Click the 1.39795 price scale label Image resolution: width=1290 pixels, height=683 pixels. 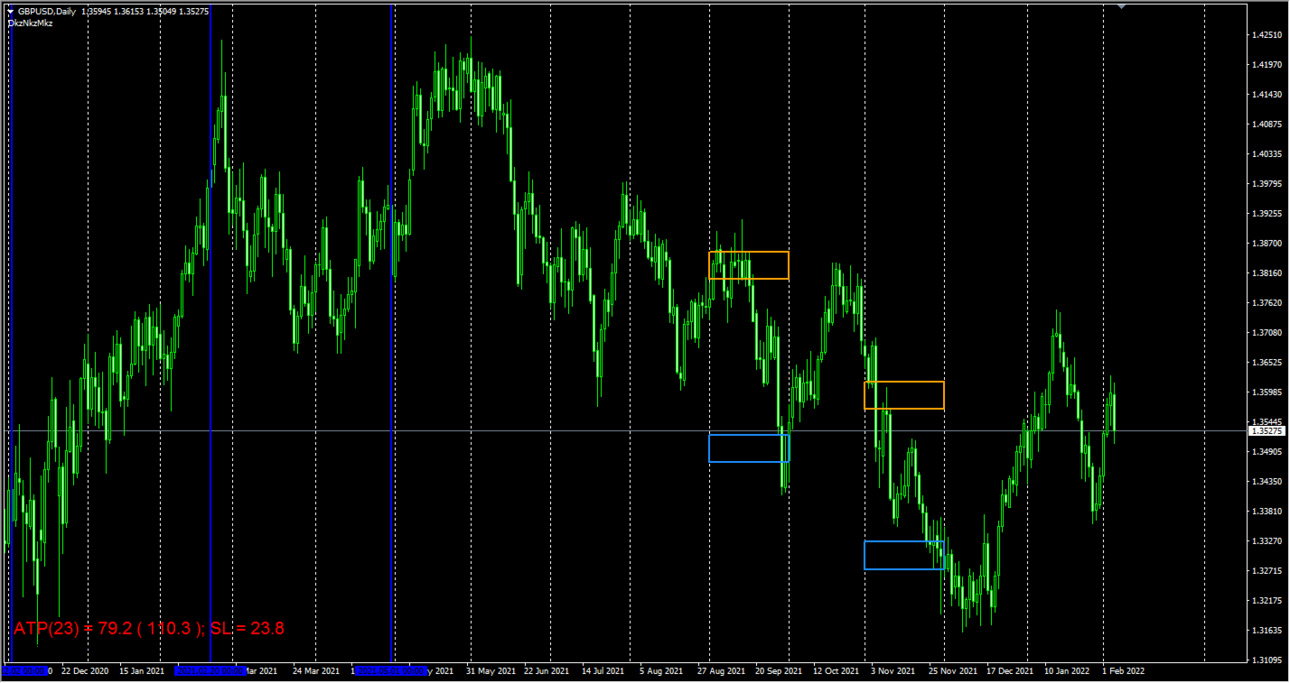click(x=1267, y=184)
